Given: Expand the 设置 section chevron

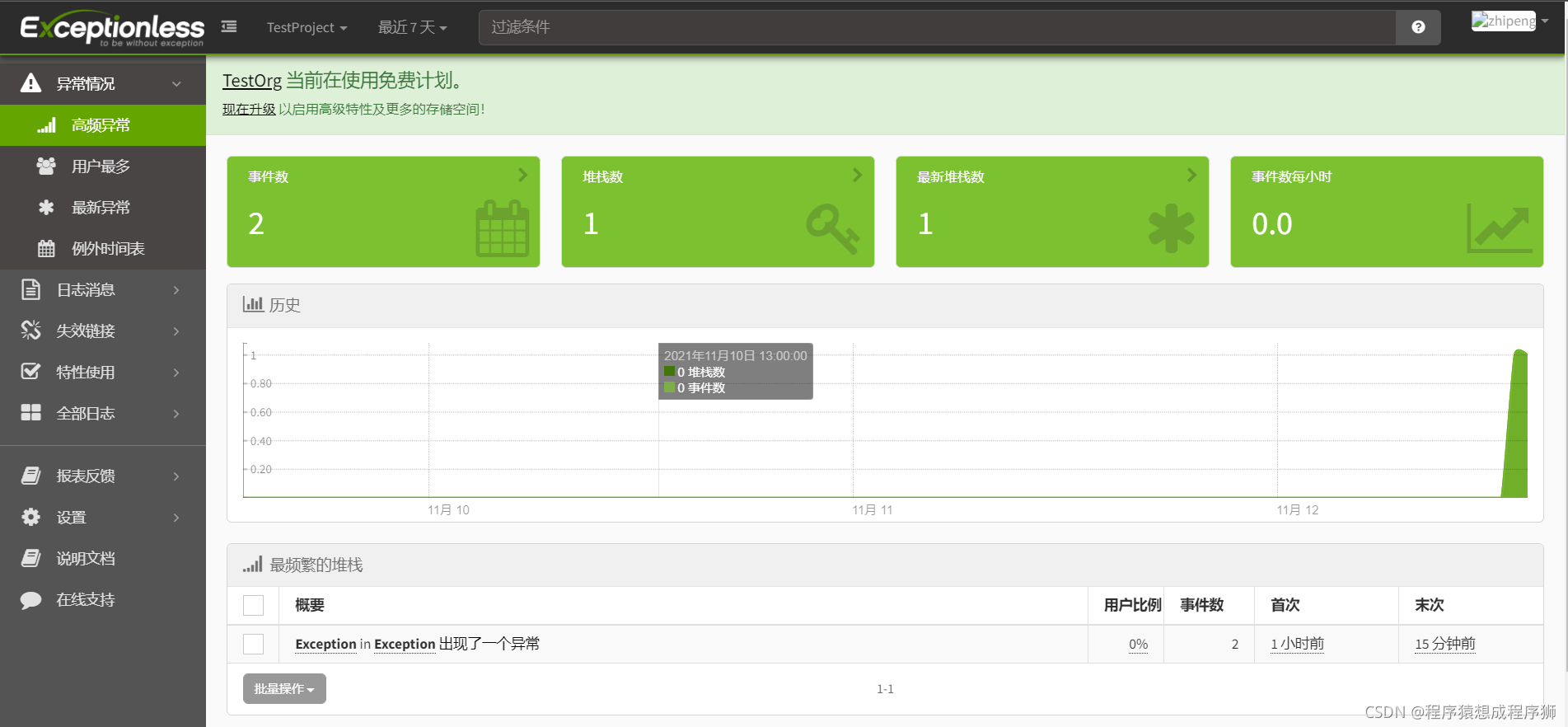Looking at the screenshot, I should click(176, 517).
